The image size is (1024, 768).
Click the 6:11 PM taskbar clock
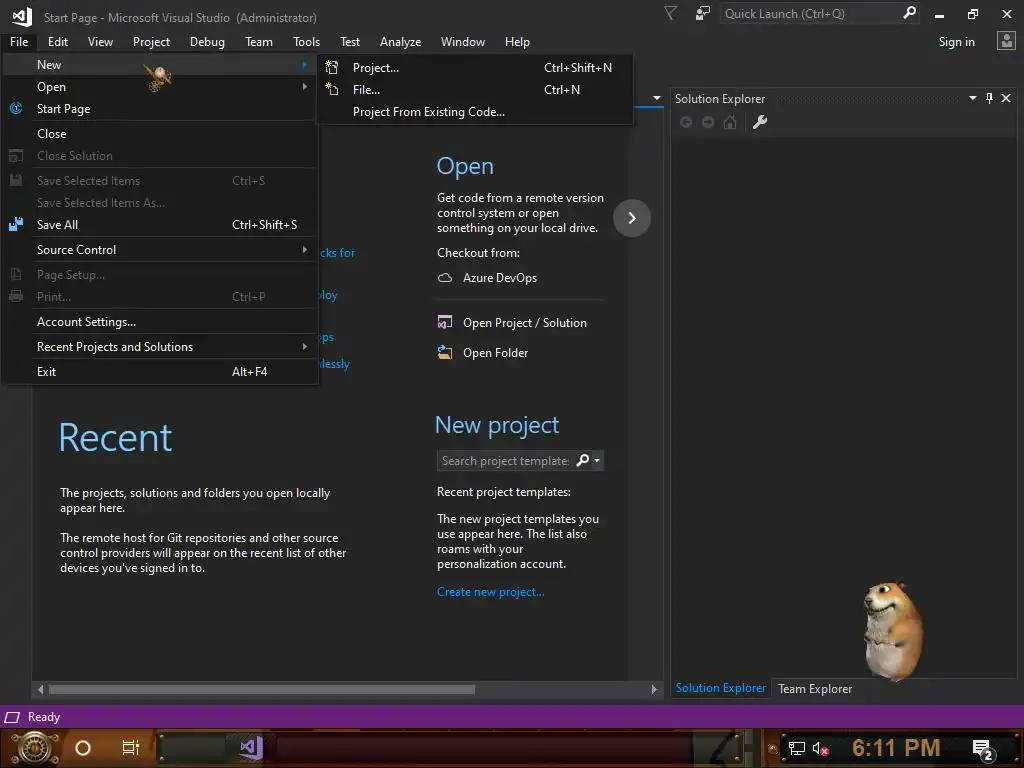point(895,748)
